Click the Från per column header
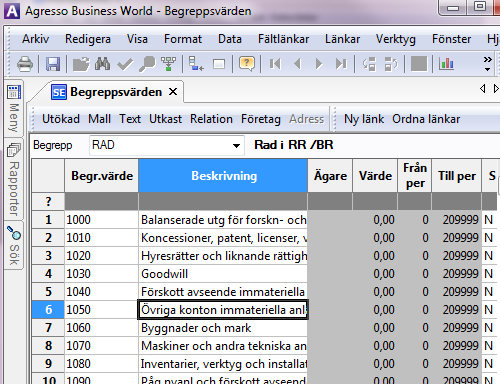This screenshot has width=500, height=384. click(415, 176)
